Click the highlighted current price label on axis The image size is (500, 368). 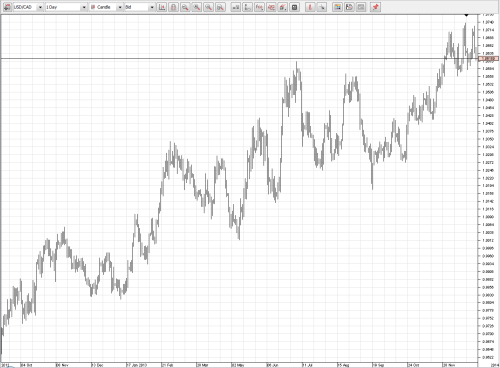[x=489, y=59]
